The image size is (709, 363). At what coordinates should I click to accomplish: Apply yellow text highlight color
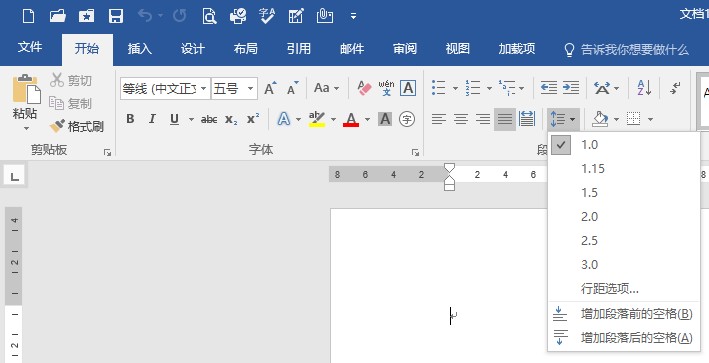pos(317,119)
